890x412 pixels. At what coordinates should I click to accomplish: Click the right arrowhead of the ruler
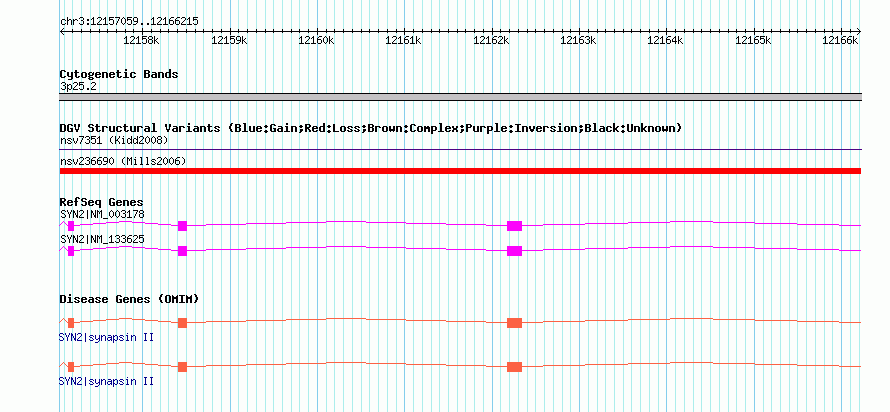point(859,32)
